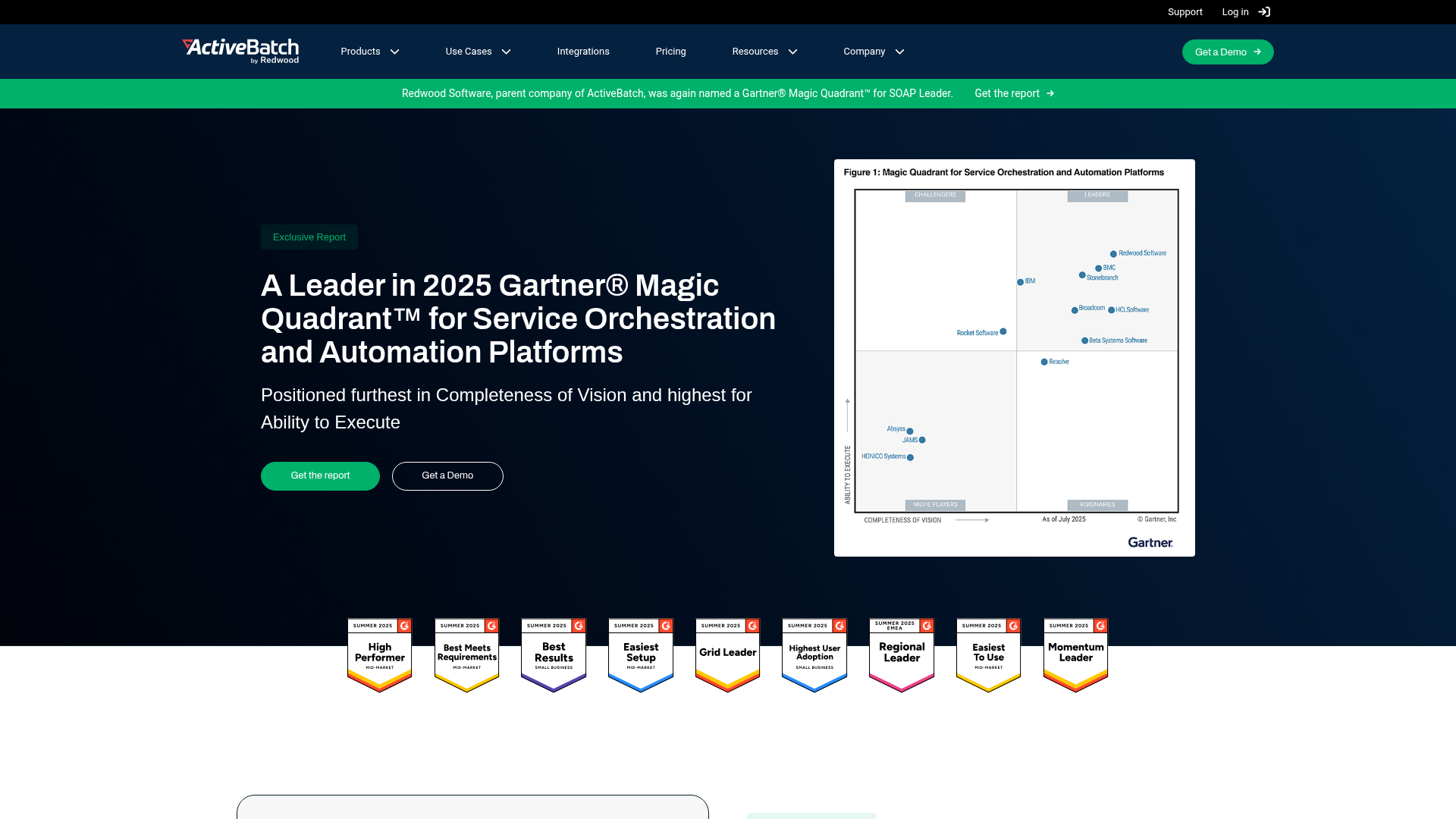1456x819 pixels.
Task: Open the Company menu chevron
Action: tap(899, 52)
